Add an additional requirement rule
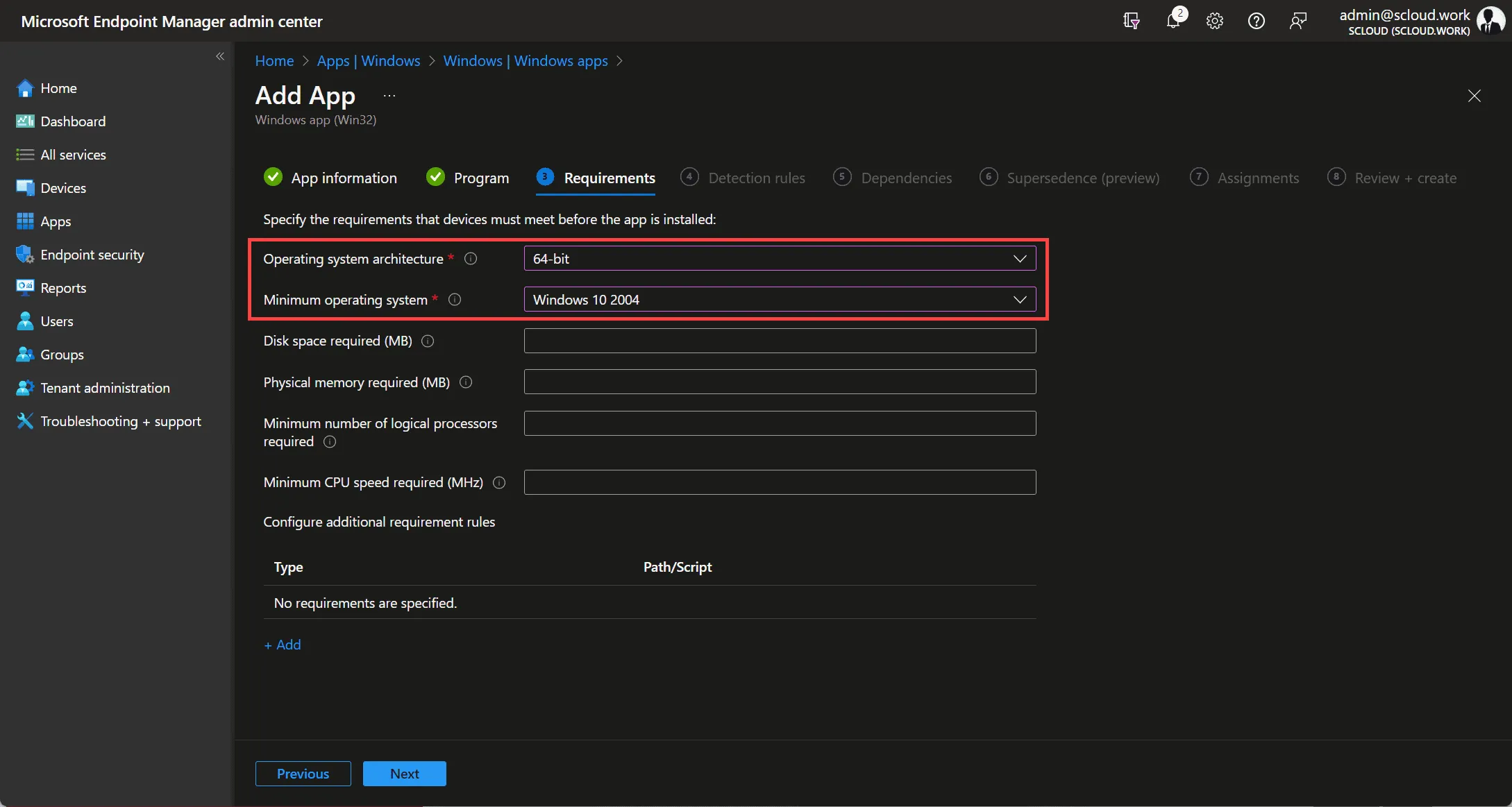Image resolution: width=1512 pixels, height=807 pixels. click(x=283, y=645)
